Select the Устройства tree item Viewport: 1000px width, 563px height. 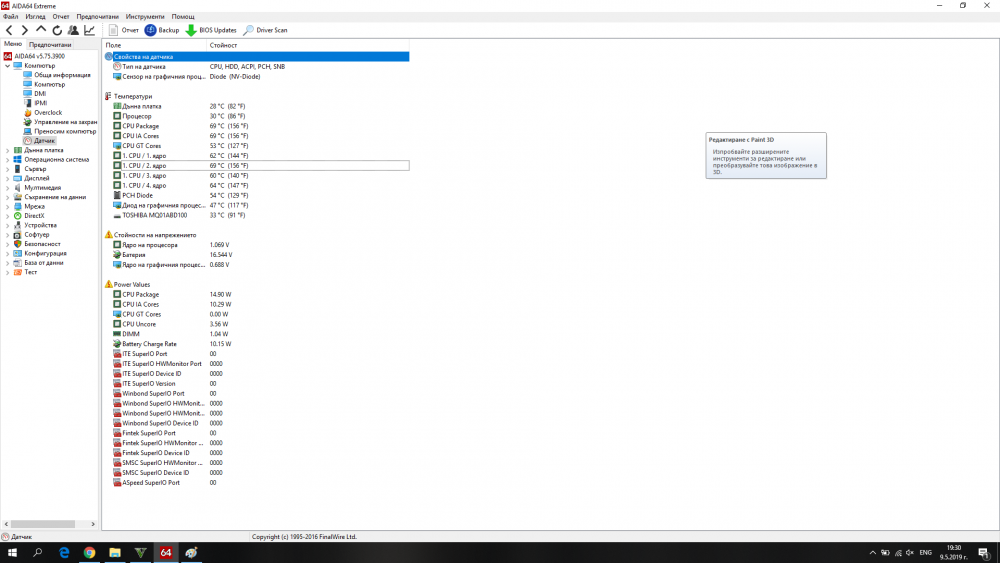[x=35, y=225]
